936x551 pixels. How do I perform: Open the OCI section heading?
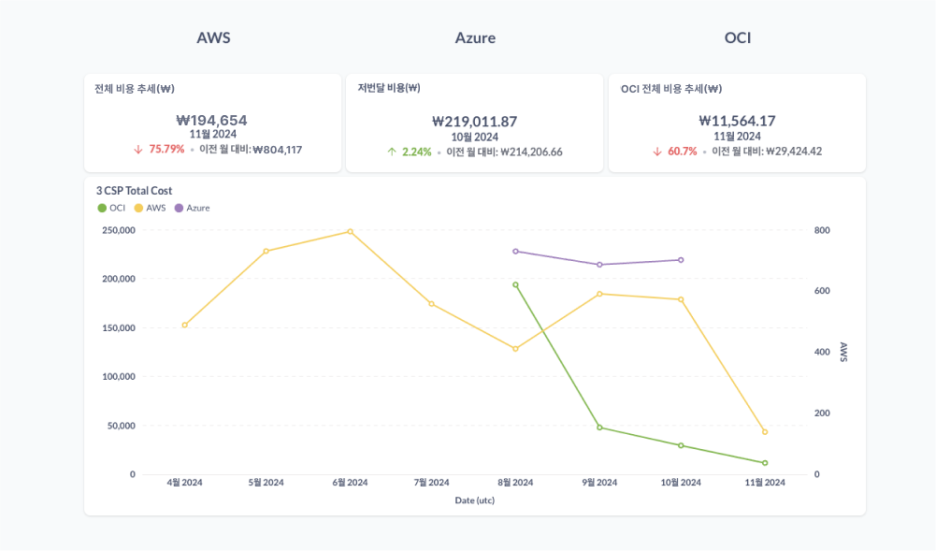pos(738,38)
